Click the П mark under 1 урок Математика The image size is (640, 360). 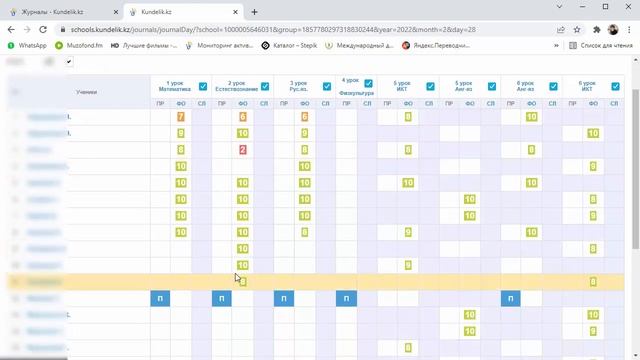[160, 298]
